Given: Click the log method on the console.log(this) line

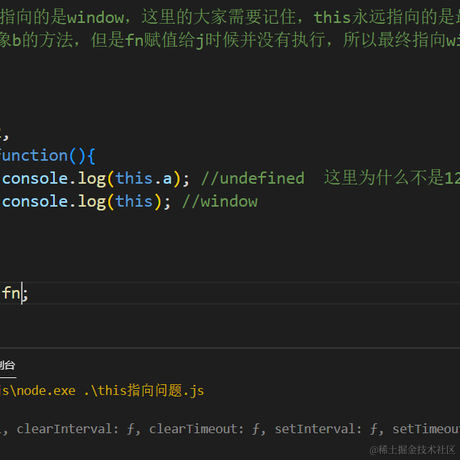Looking at the screenshot, I should click(x=92, y=202).
